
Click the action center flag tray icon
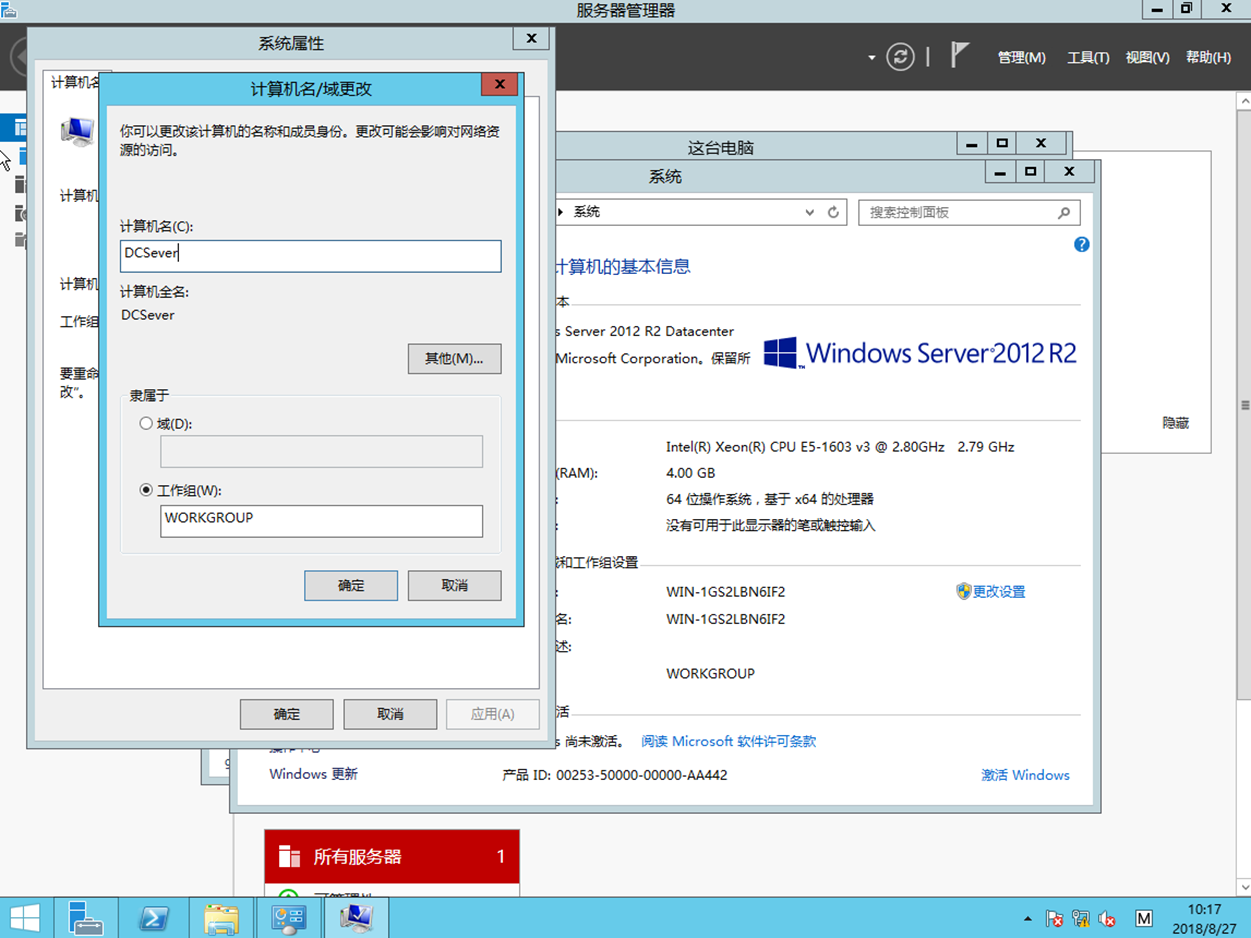point(1054,919)
